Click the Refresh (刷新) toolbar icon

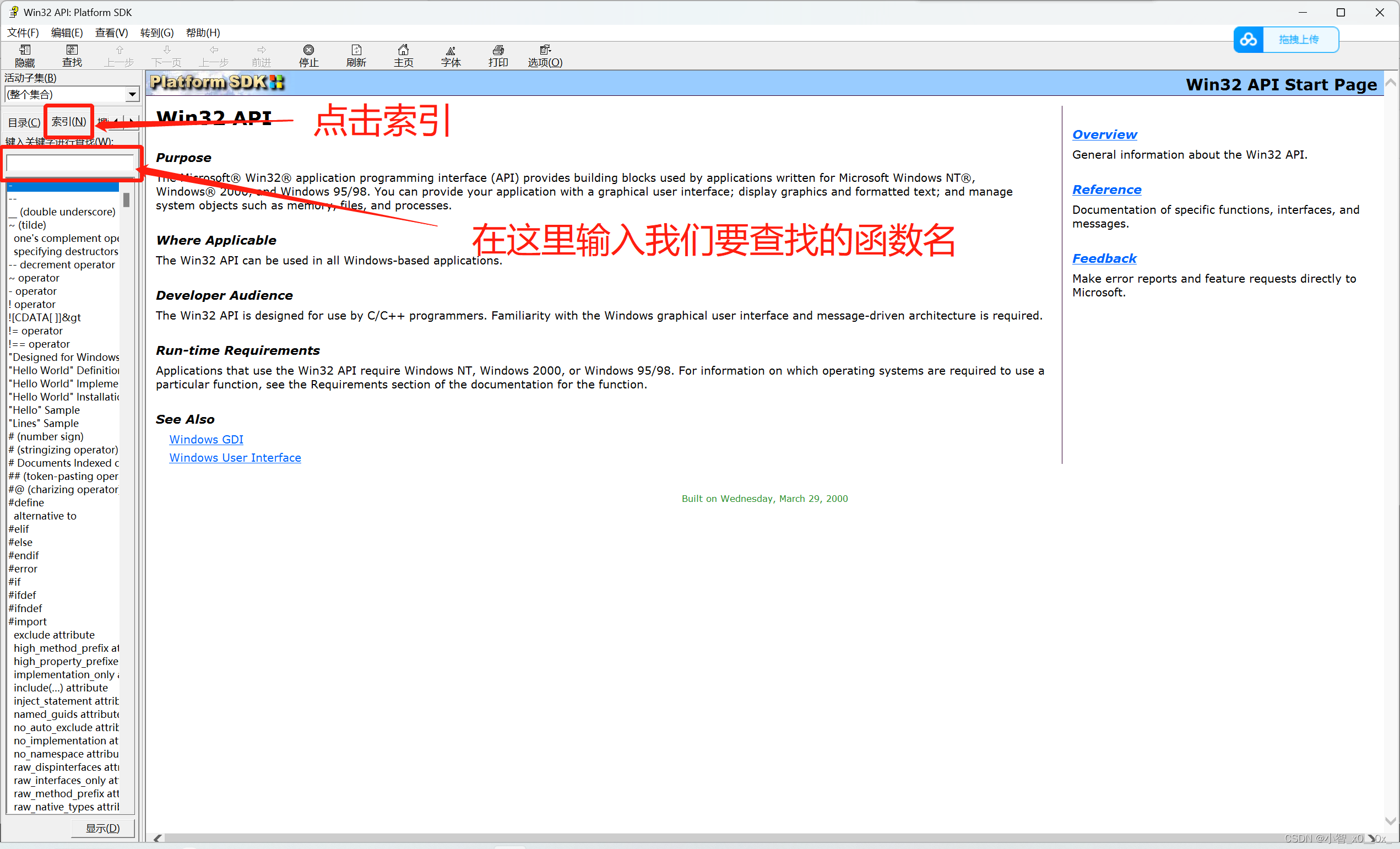(356, 56)
